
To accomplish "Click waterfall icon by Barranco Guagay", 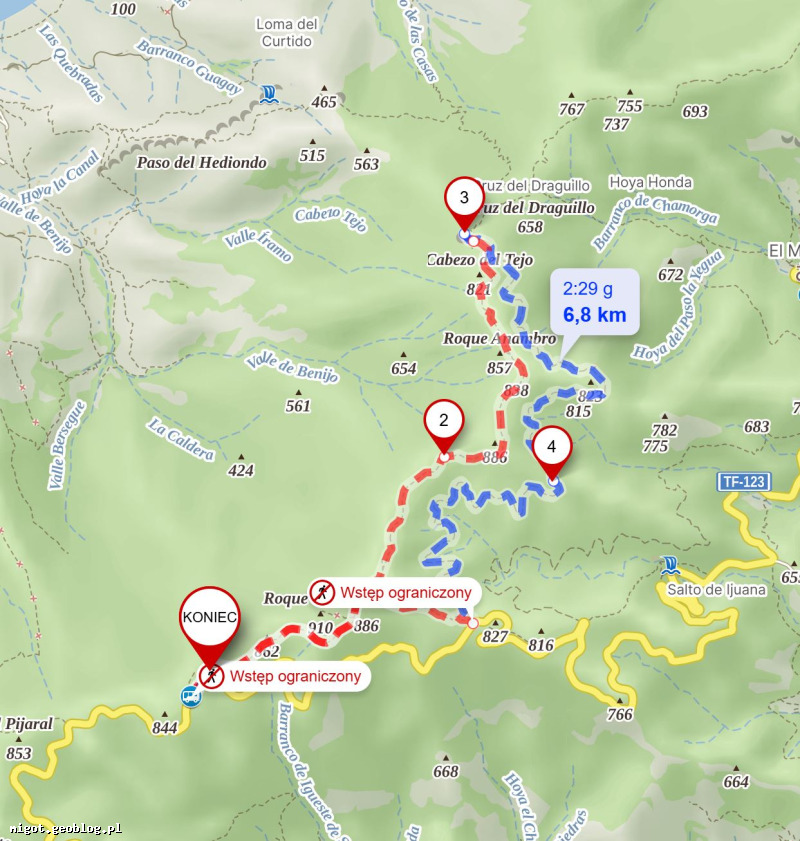I will (x=269, y=94).
